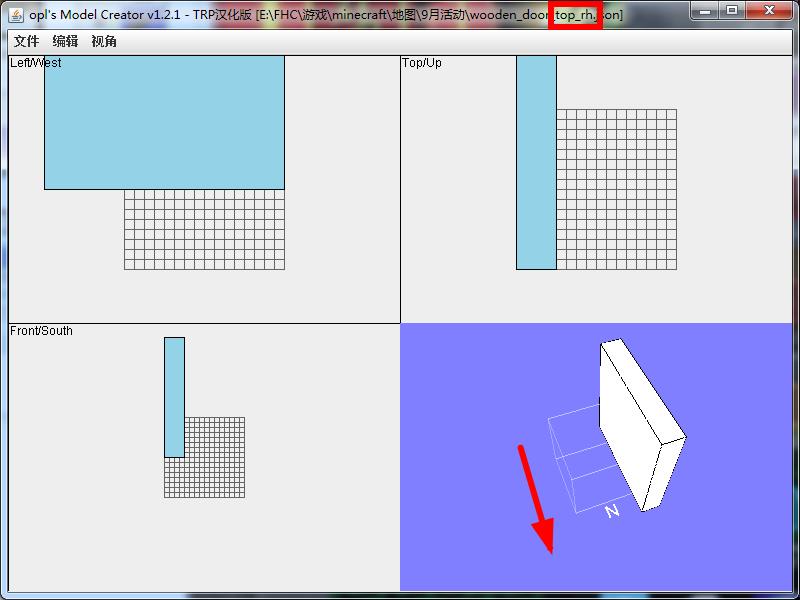Click the Left/West viewport label
Screen dimensions: 800x600
tap(36, 63)
